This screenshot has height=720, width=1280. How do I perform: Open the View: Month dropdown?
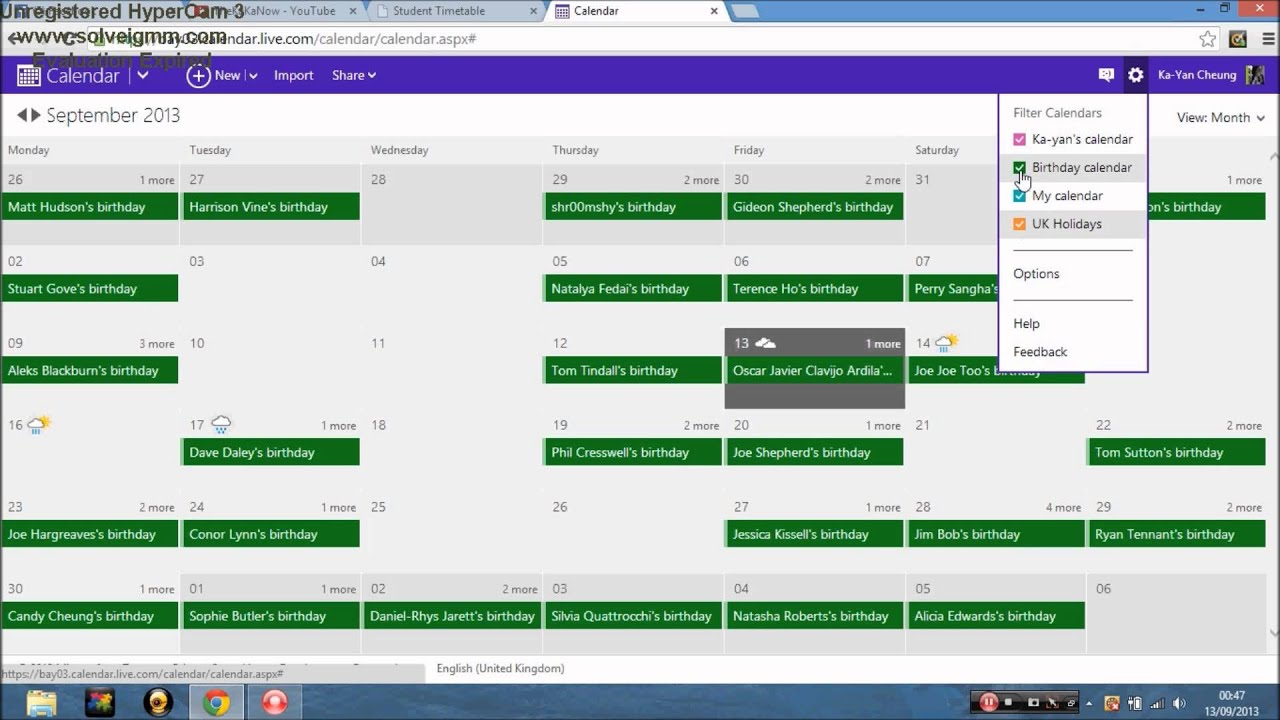[x=1218, y=117]
